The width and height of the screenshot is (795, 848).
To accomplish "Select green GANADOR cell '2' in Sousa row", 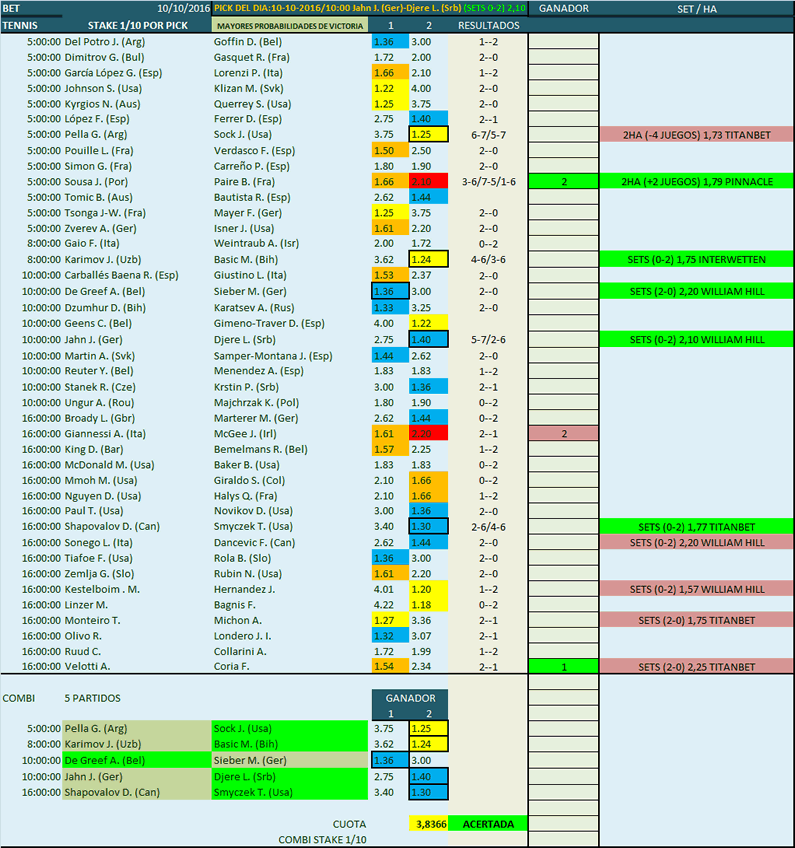I will 564,182.
